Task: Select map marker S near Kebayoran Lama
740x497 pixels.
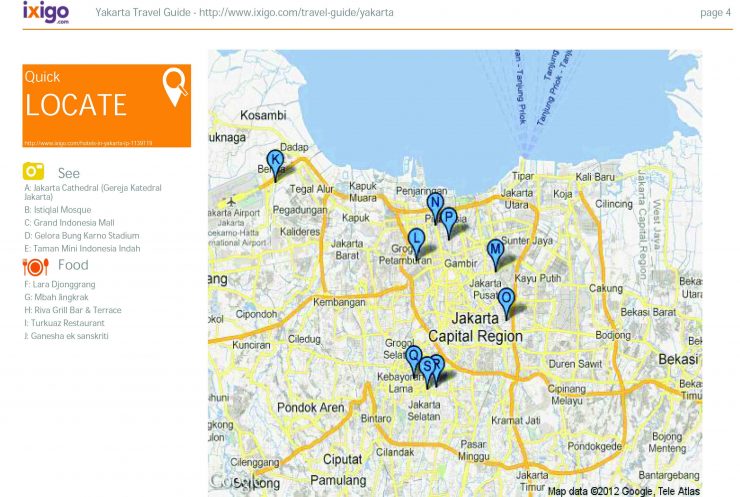Action: 428,372
